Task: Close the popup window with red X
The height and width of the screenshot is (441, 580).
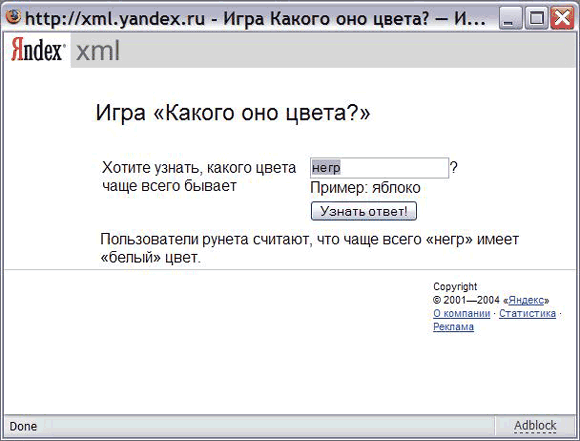Action: click(x=562, y=18)
